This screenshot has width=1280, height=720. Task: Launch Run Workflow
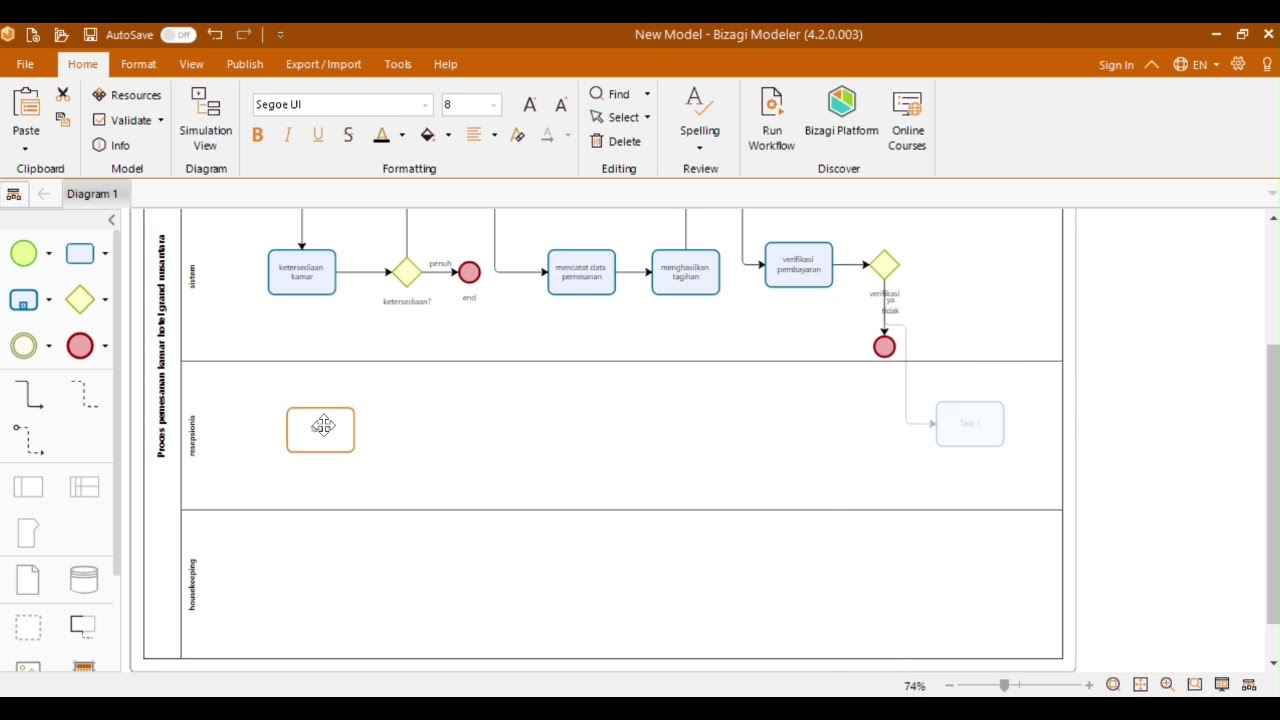772,119
